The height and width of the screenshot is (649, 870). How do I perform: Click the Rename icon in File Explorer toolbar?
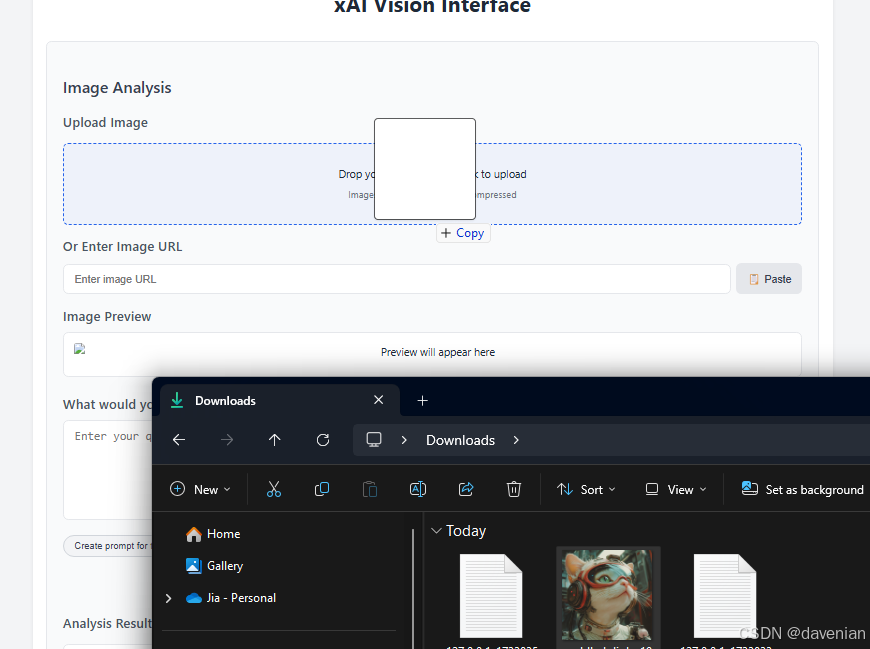coord(418,489)
